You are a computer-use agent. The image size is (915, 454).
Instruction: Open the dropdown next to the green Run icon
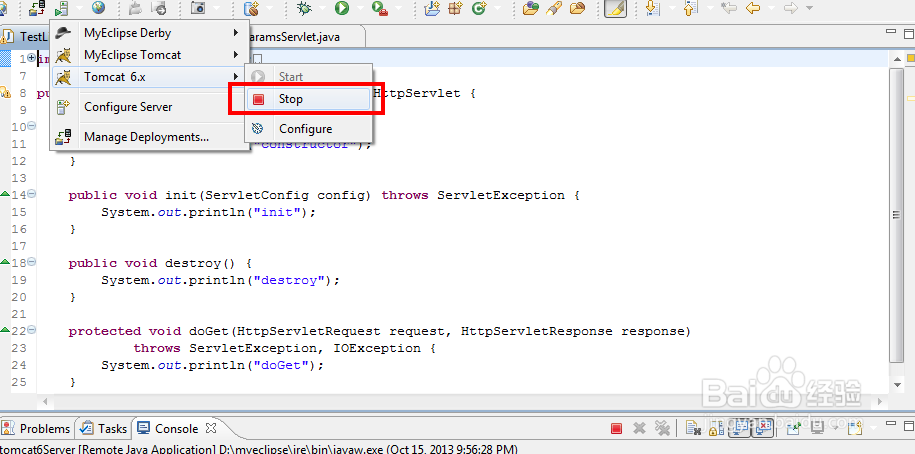click(360, 8)
